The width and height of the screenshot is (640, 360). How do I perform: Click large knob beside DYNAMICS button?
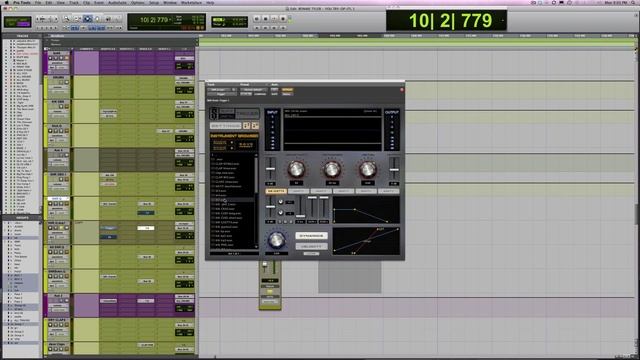click(276, 240)
